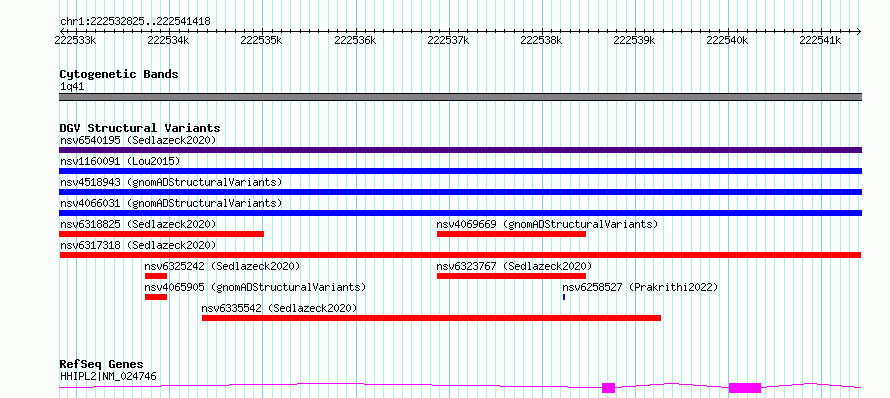The height and width of the screenshot is (398, 890).
Task: Select the nsv6540195 purple variant bar
Action: (x=460, y=150)
